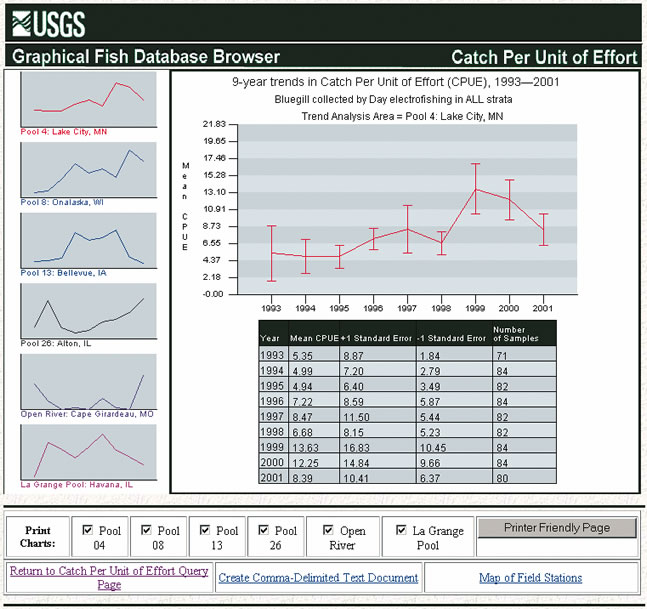This screenshot has width=647, height=609.
Task: Uncheck the Open River print checkbox
Action: tap(328, 530)
